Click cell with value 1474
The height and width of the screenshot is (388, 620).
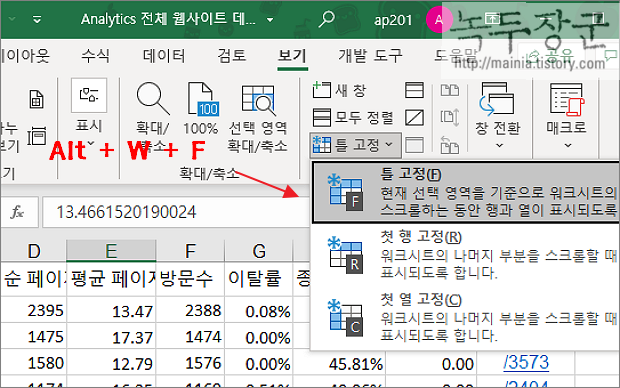click(x=190, y=337)
